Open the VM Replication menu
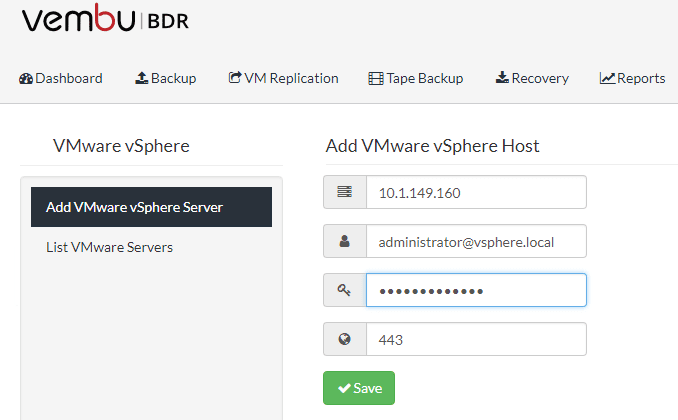Viewport: 678px width, 420px height. pos(291,78)
